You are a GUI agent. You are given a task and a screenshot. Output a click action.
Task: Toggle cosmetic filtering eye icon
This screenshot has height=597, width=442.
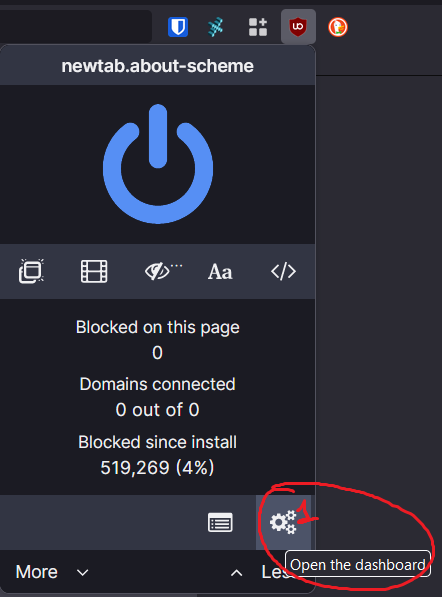point(163,271)
